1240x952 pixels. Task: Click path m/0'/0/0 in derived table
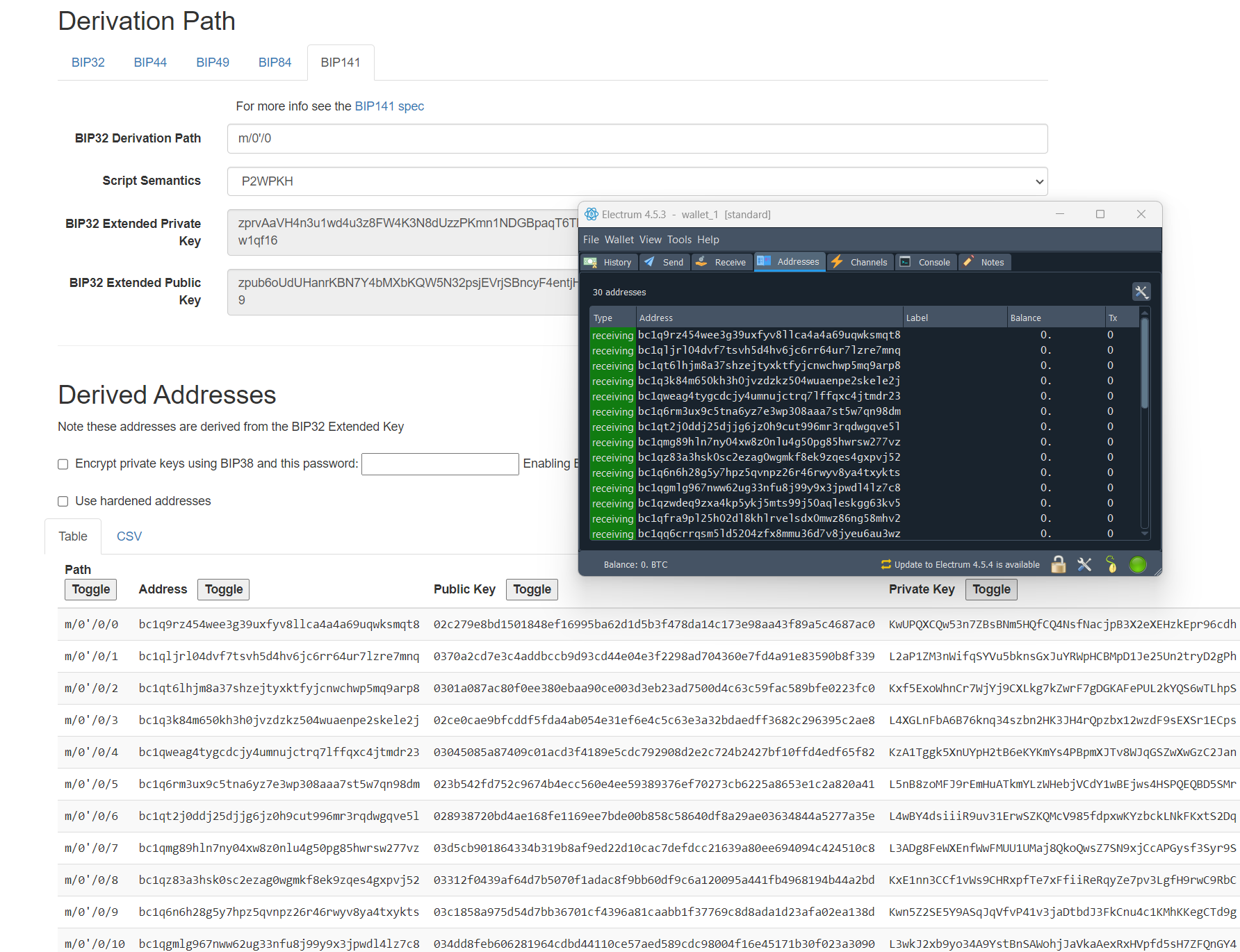click(92, 625)
